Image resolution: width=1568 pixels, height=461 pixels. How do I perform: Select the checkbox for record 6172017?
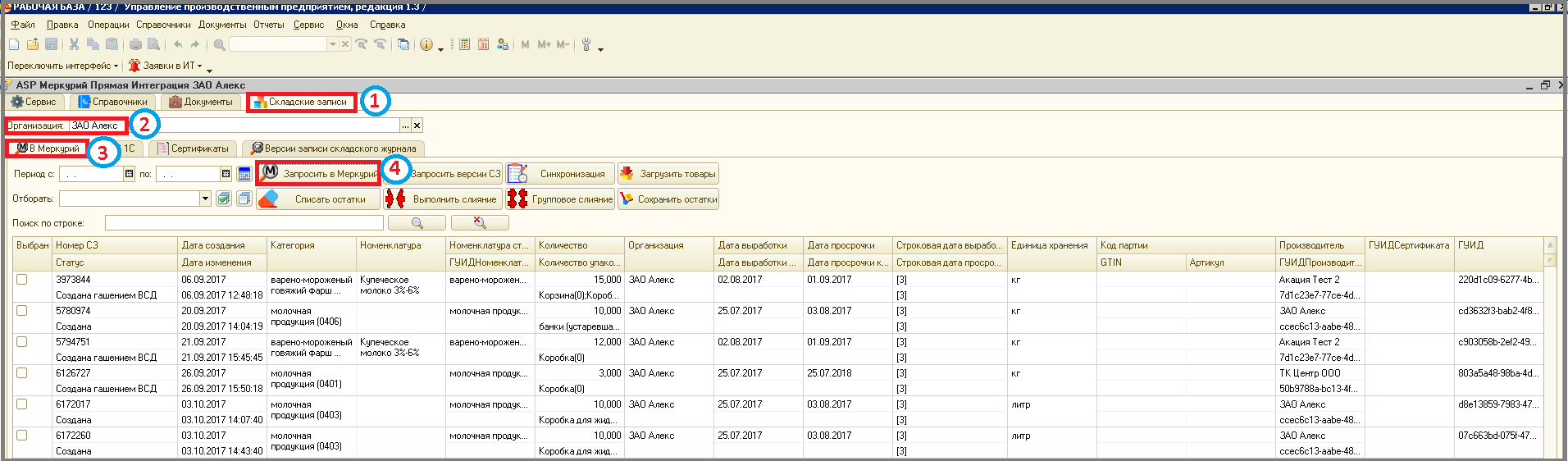tap(22, 404)
